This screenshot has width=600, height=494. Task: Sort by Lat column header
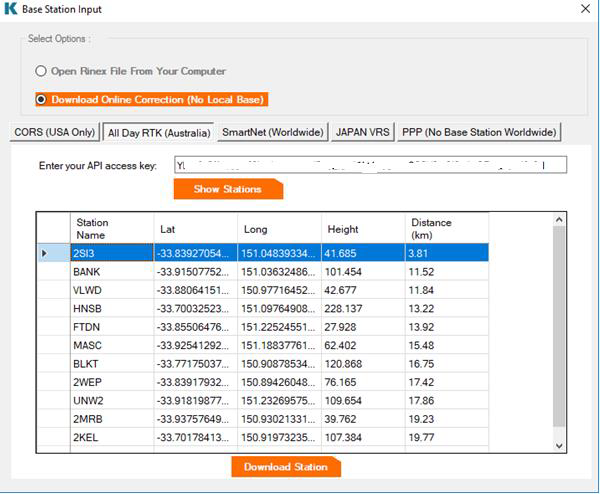196,229
